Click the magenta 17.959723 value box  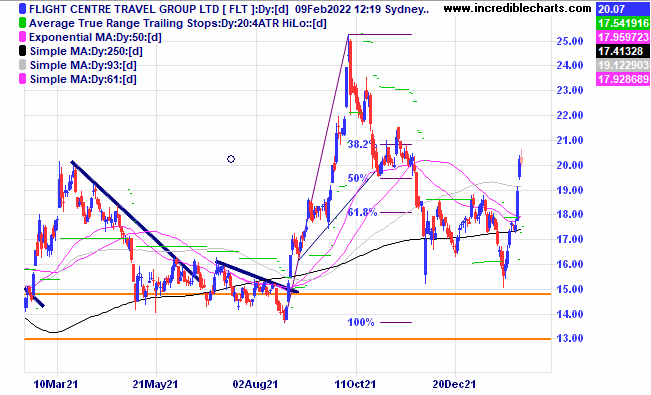pyautogui.click(x=622, y=37)
